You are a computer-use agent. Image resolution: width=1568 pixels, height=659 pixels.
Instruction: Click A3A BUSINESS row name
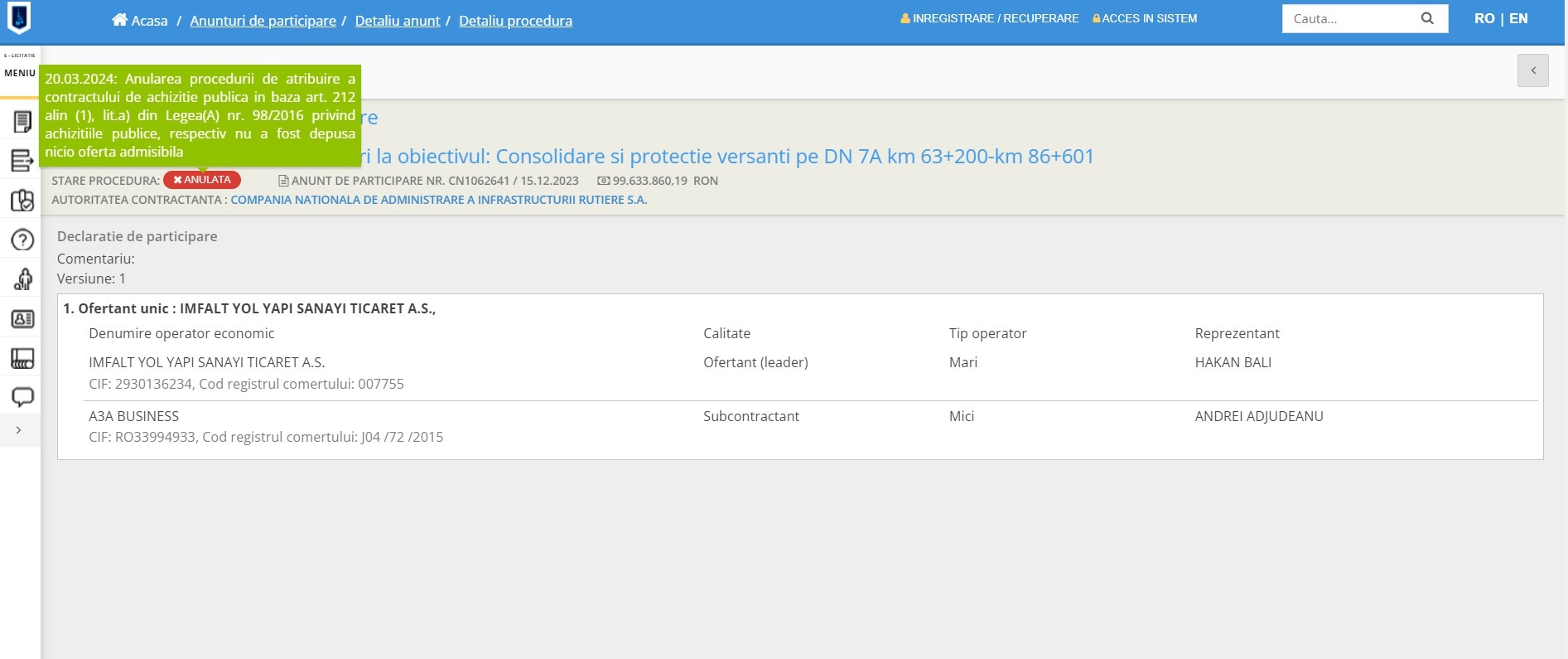(x=133, y=416)
